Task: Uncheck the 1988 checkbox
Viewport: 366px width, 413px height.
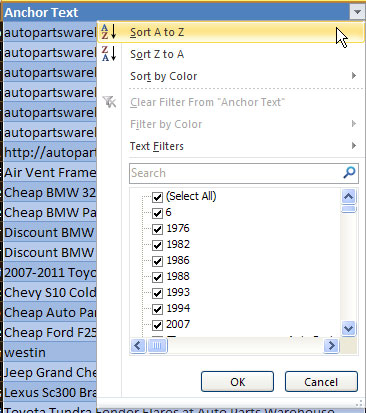Action: 157,277
